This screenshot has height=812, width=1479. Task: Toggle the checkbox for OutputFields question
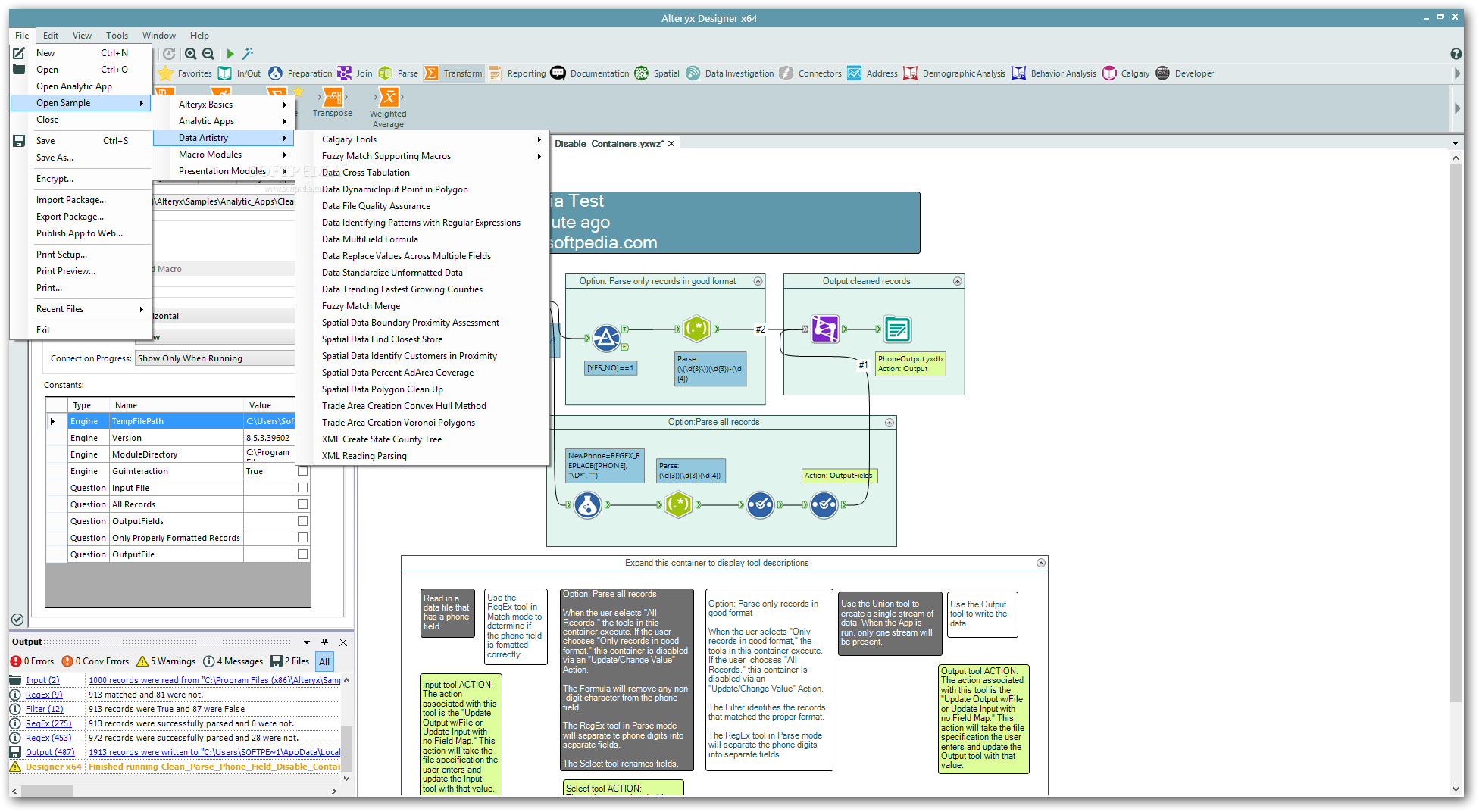pos(302,521)
